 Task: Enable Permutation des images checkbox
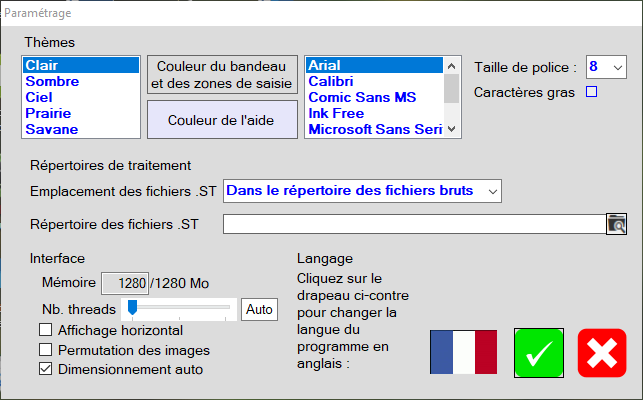point(46,350)
